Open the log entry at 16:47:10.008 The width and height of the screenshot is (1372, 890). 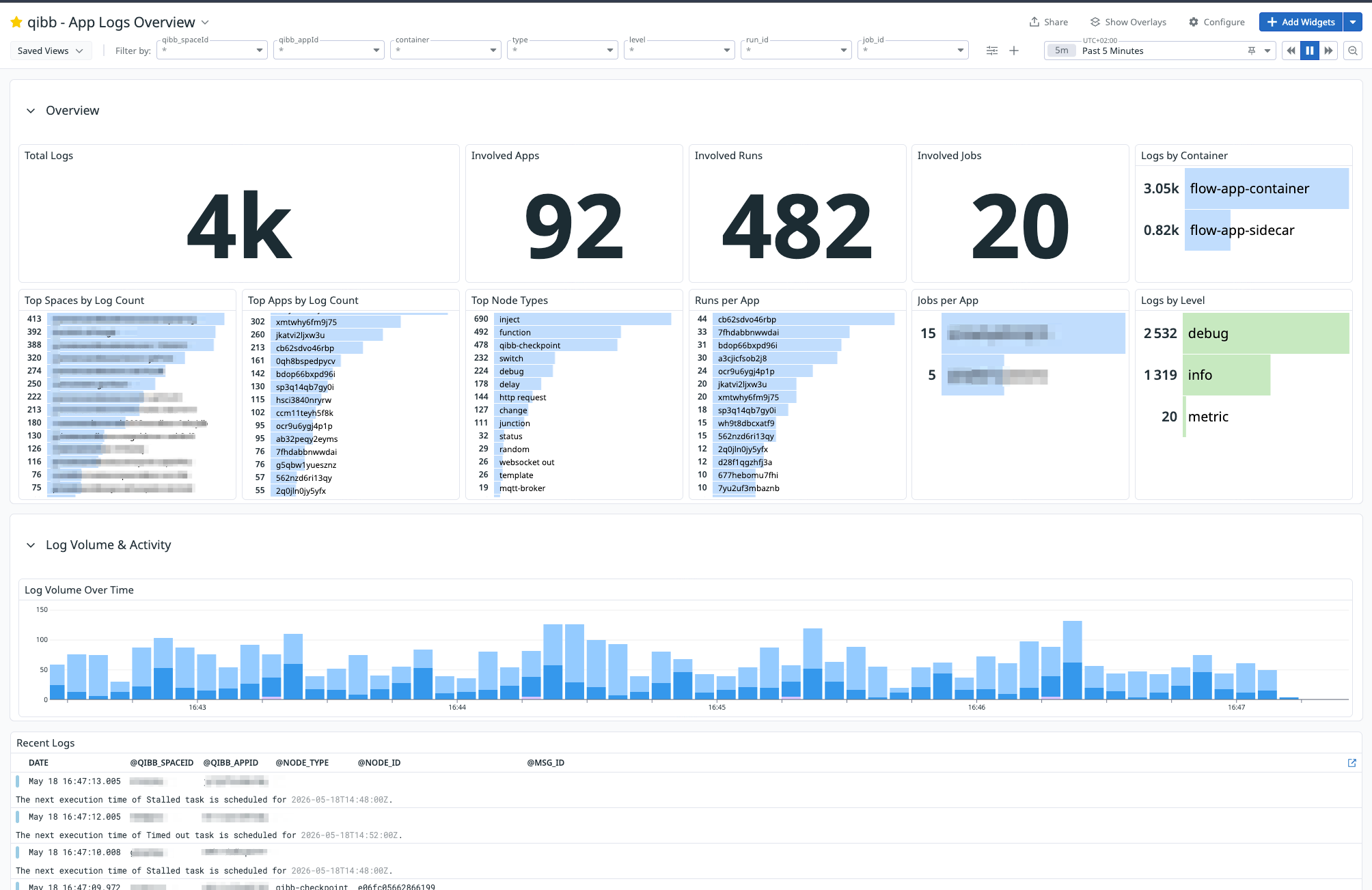click(686, 861)
